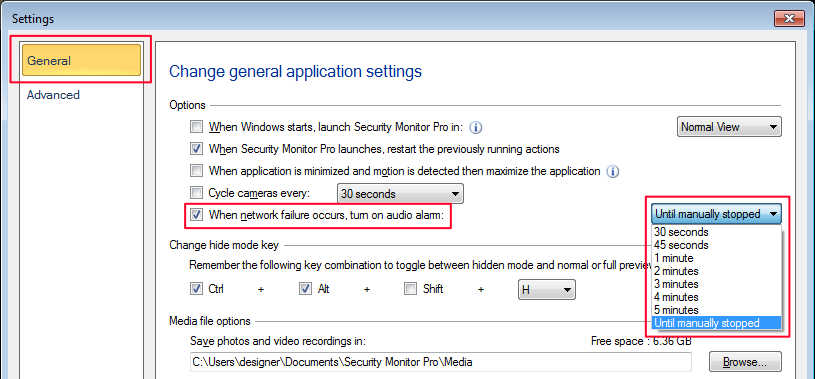
Task: Select Until manually stopped in the list
Action: [x=716, y=323]
